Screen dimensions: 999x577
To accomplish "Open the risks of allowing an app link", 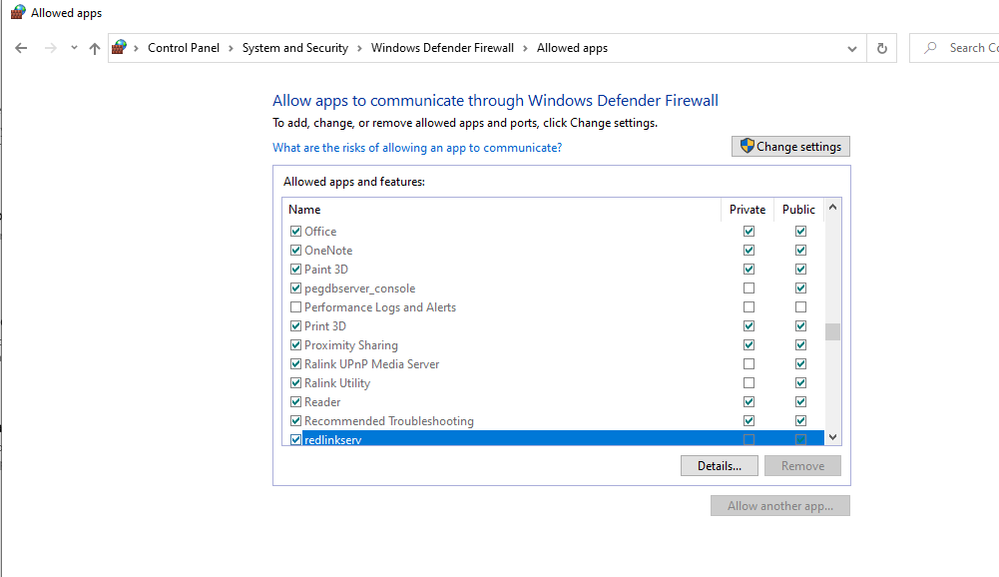I will 417,148.
